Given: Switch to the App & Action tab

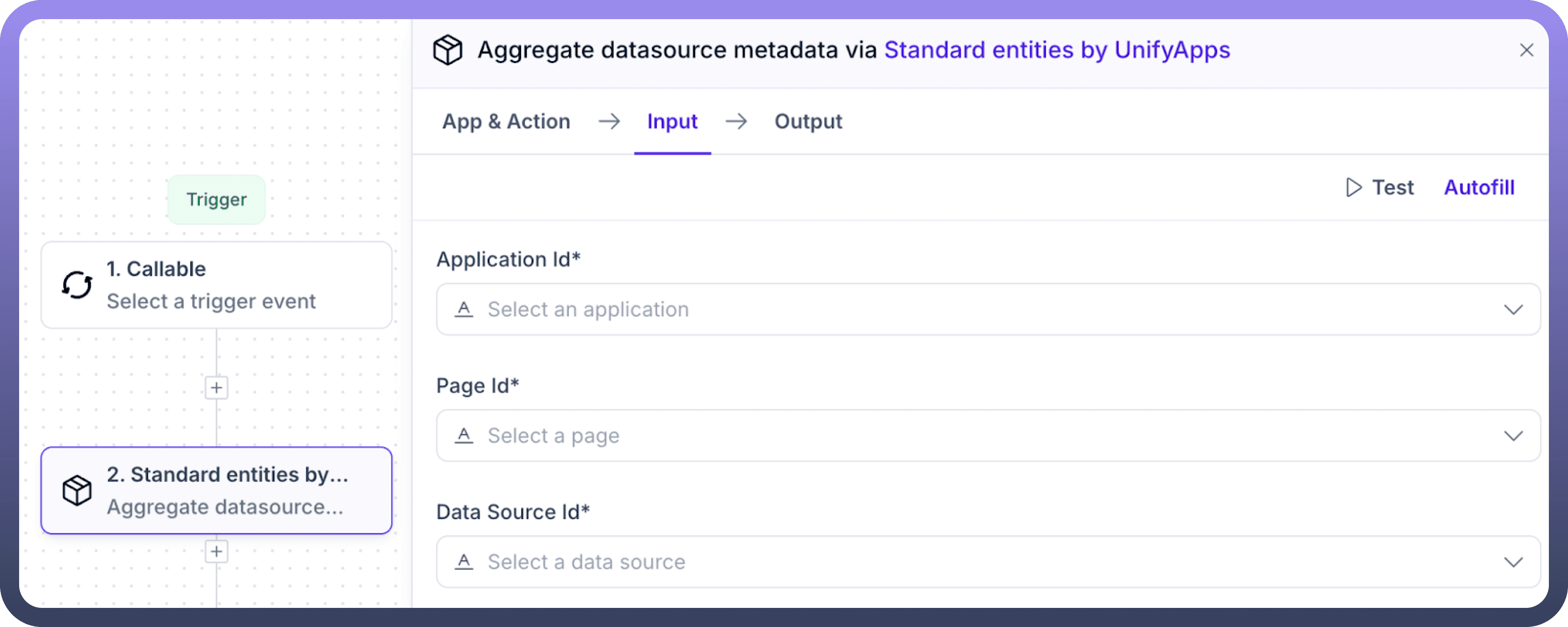Looking at the screenshot, I should point(506,122).
